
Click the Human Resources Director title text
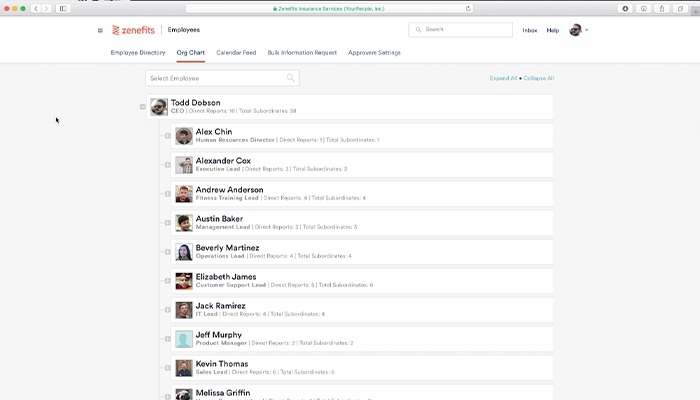(x=235, y=140)
